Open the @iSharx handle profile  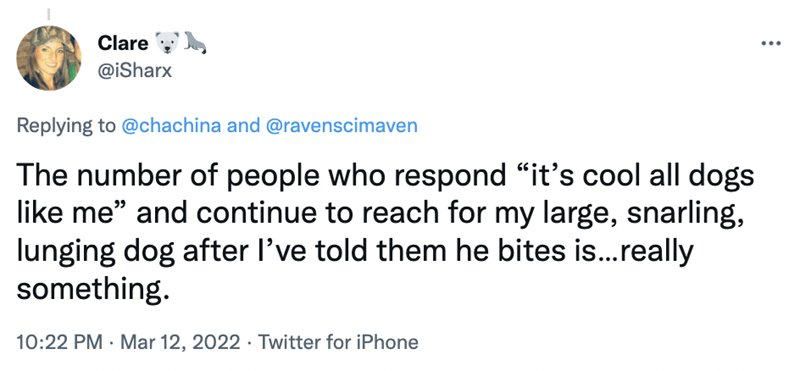pos(135,71)
